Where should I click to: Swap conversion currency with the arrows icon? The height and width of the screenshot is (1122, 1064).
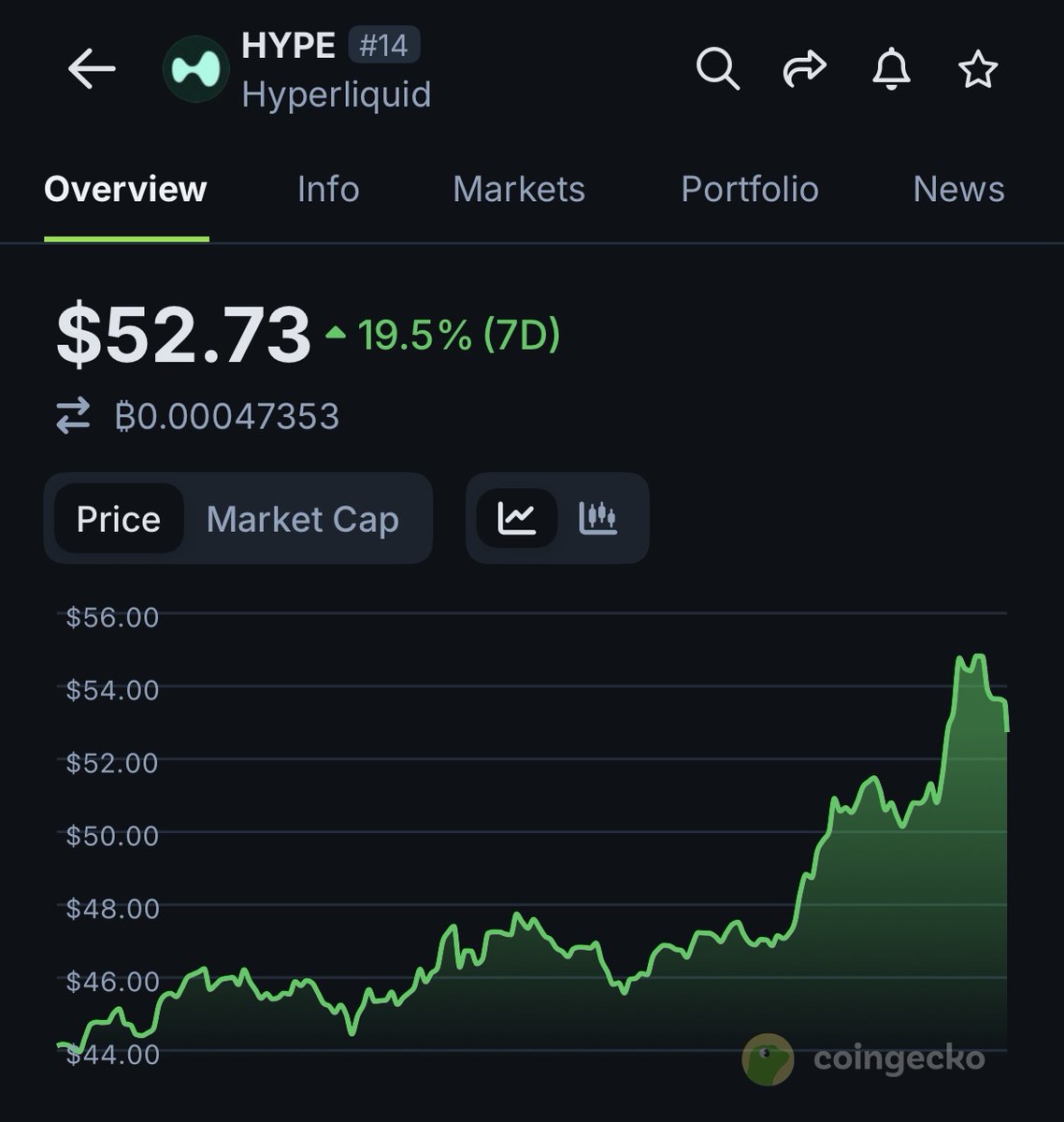[73, 415]
